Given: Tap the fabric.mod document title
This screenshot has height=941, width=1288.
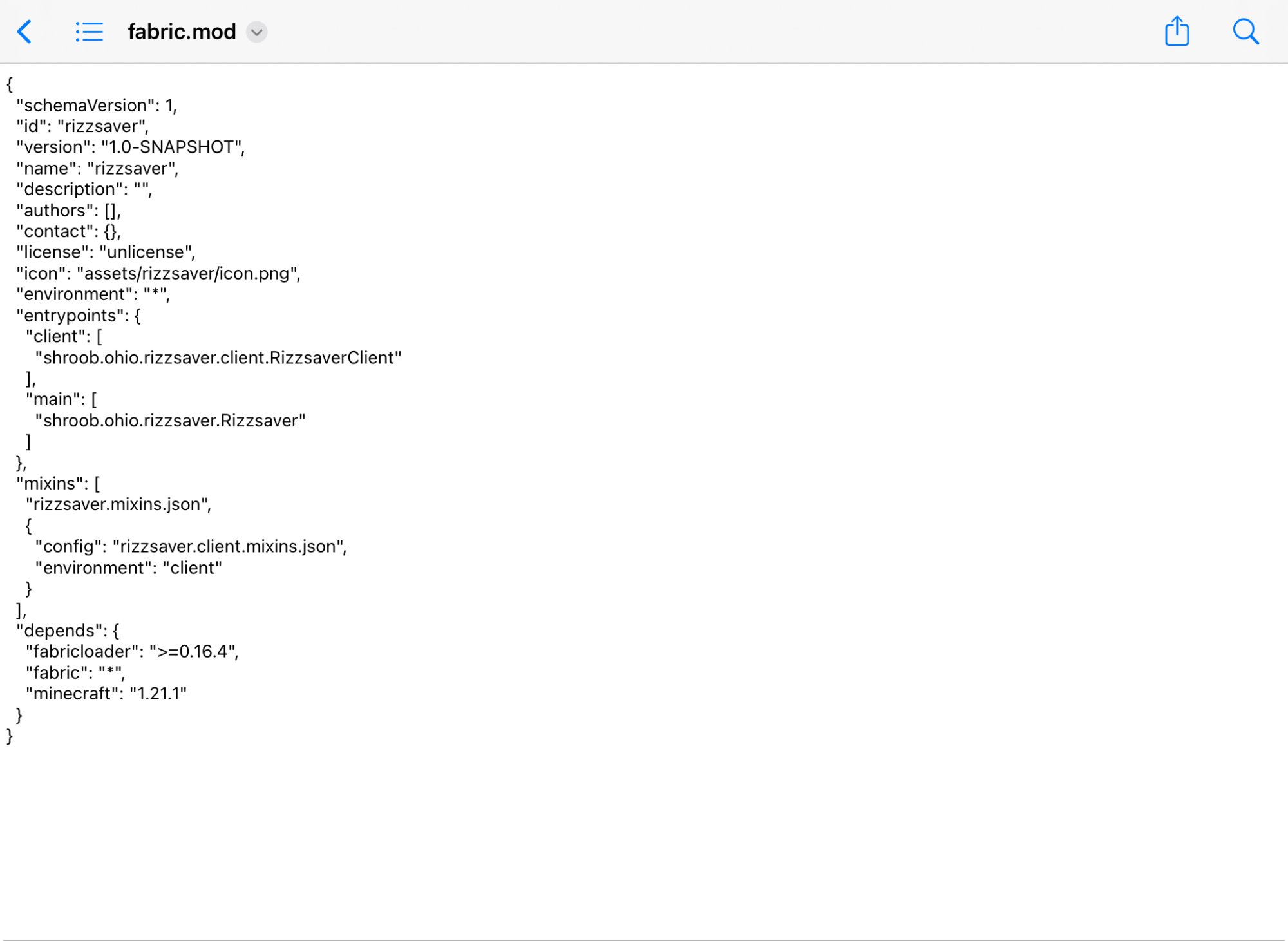Looking at the screenshot, I should pos(182,32).
